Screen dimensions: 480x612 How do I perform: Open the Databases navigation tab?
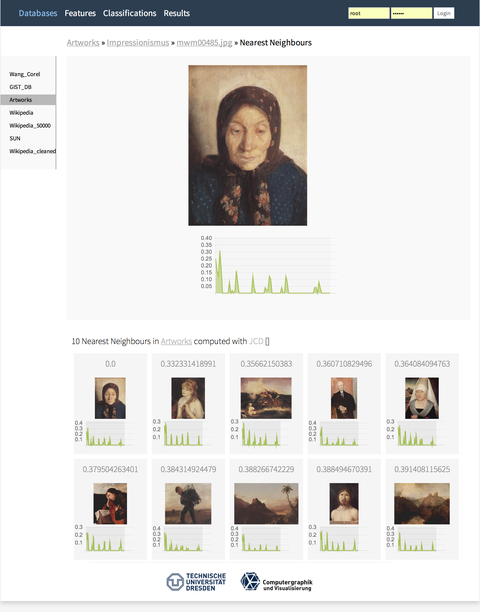38,13
